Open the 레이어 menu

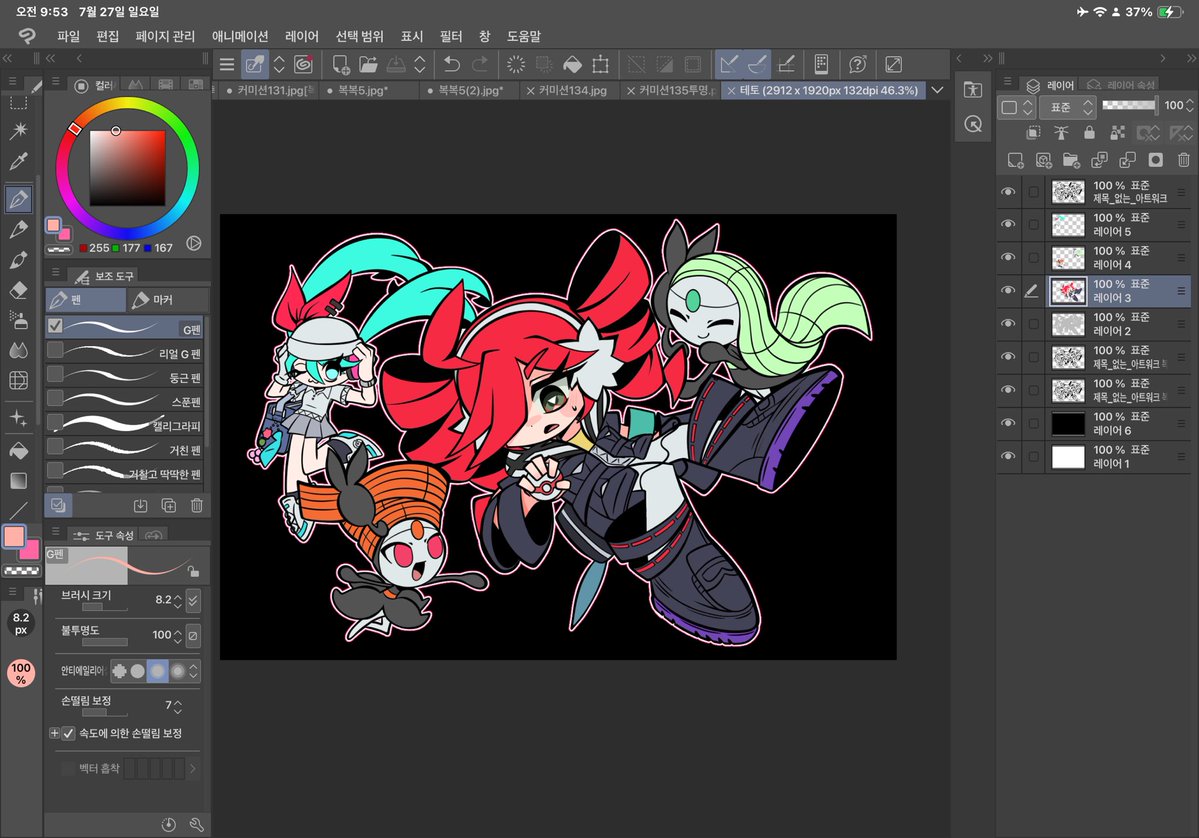tap(301, 36)
